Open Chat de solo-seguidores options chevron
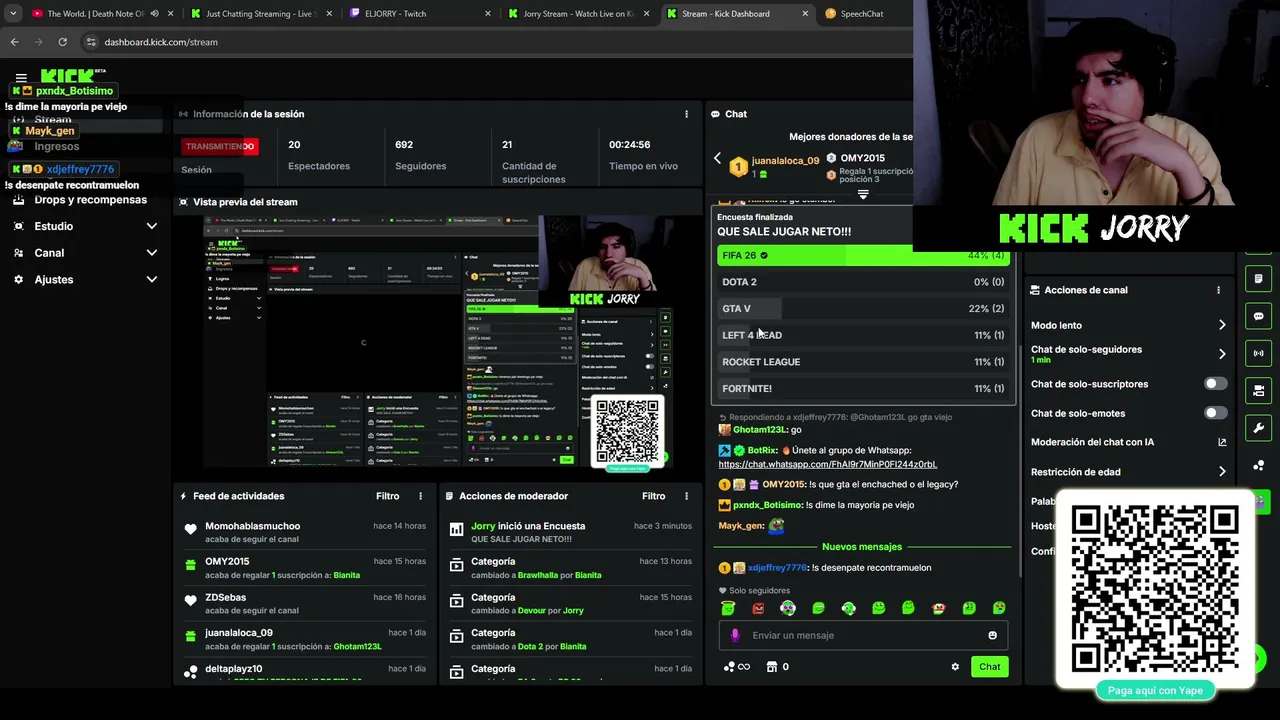 click(x=1222, y=354)
